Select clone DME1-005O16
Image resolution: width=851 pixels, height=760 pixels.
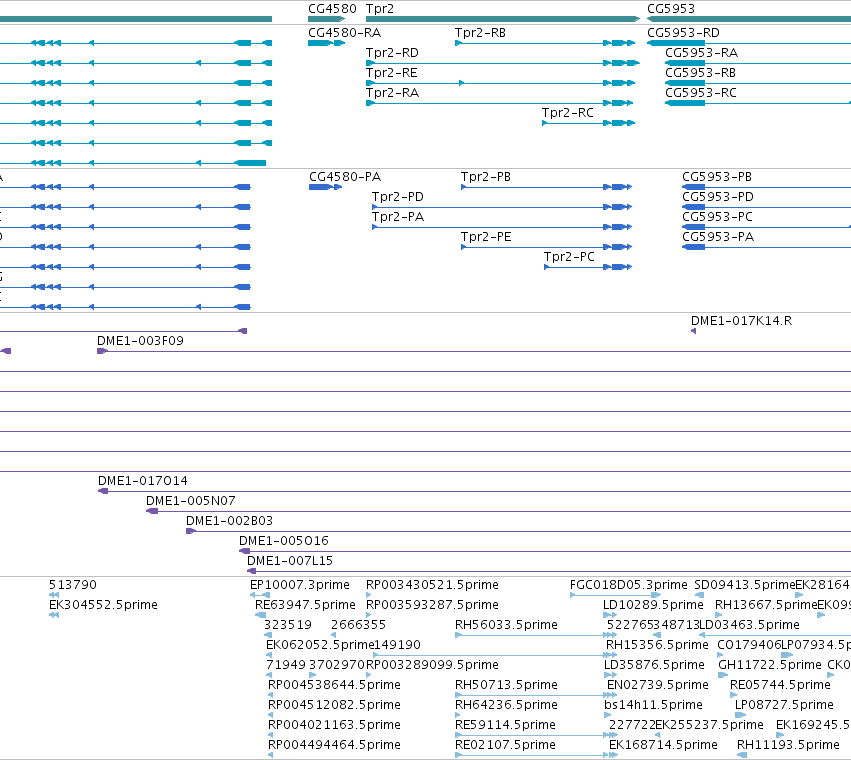pos(284,541)
